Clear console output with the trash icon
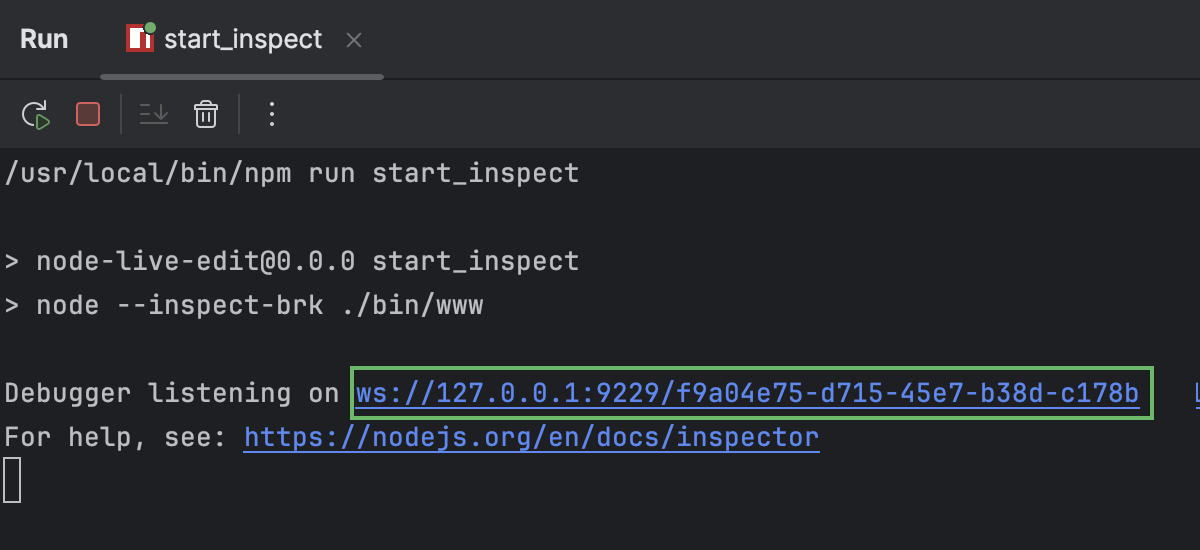 [206, 115]
